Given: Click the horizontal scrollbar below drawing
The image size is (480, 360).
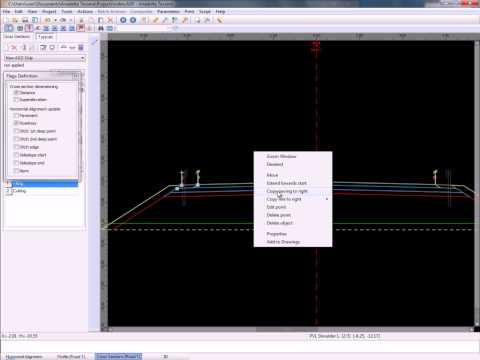Looking at the screenshot, I should click(x=289, y=329).
